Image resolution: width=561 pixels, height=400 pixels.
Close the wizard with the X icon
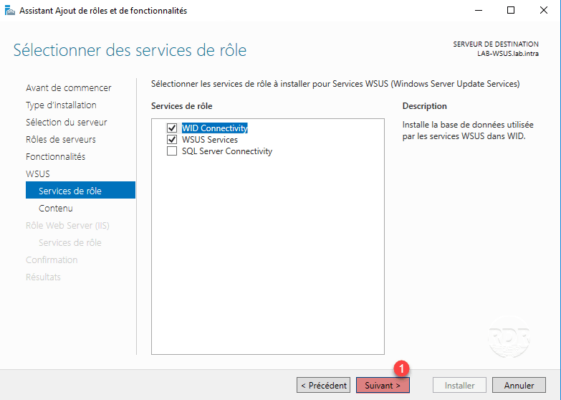(x=543, y=10)
